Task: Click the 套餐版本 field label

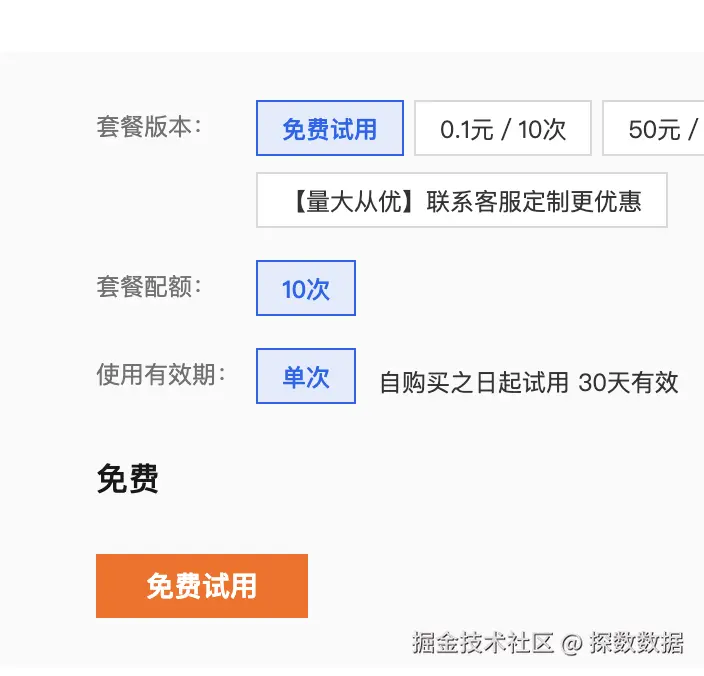Action: point(150,127)
